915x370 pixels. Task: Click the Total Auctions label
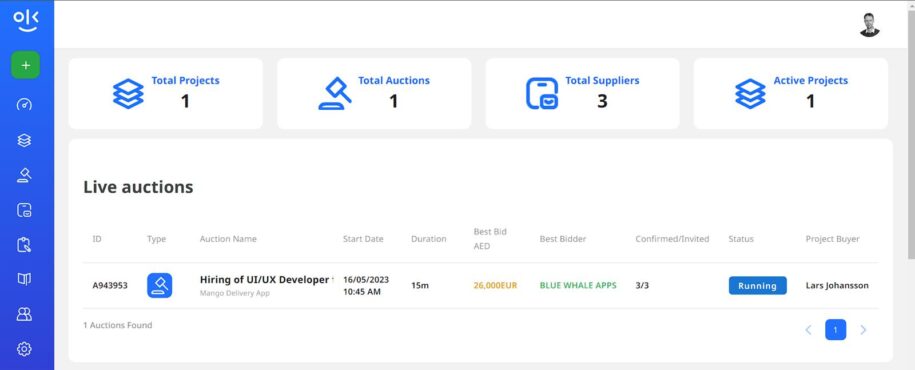coord(394,81)
